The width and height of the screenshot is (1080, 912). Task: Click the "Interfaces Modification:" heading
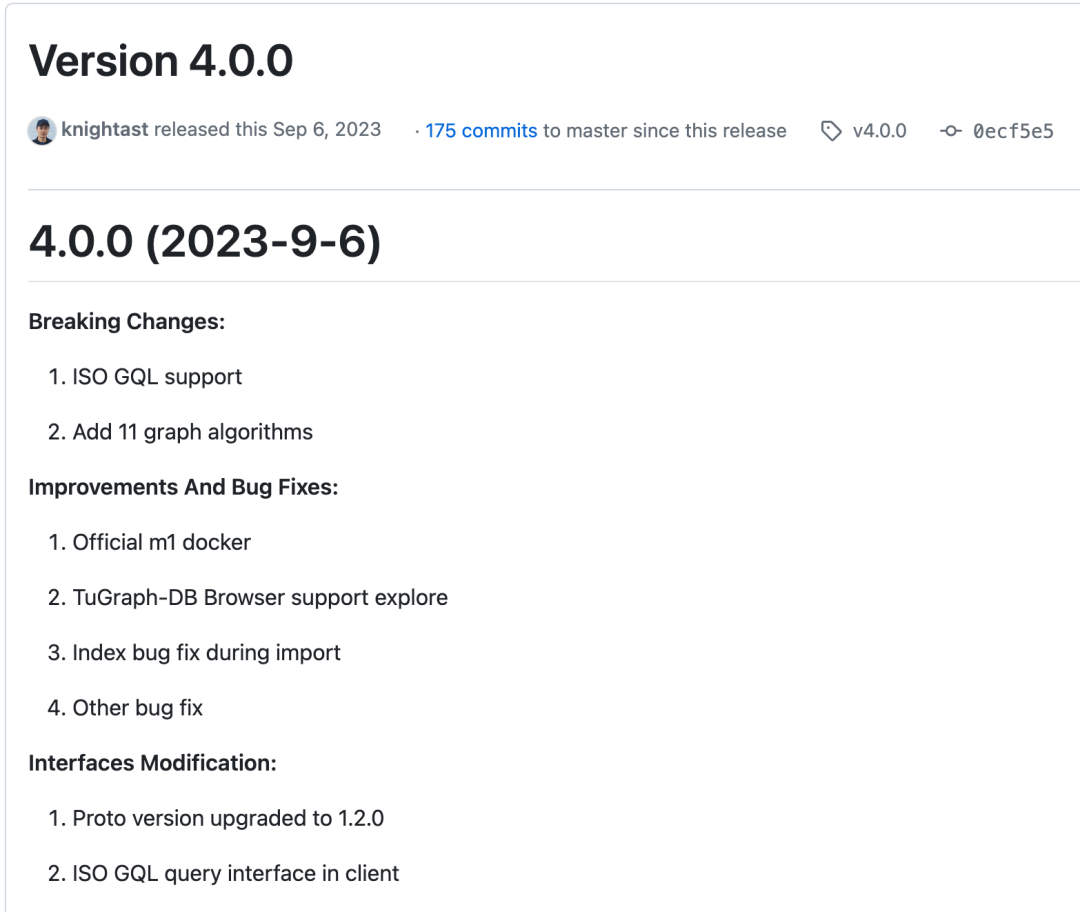point(152,763)
